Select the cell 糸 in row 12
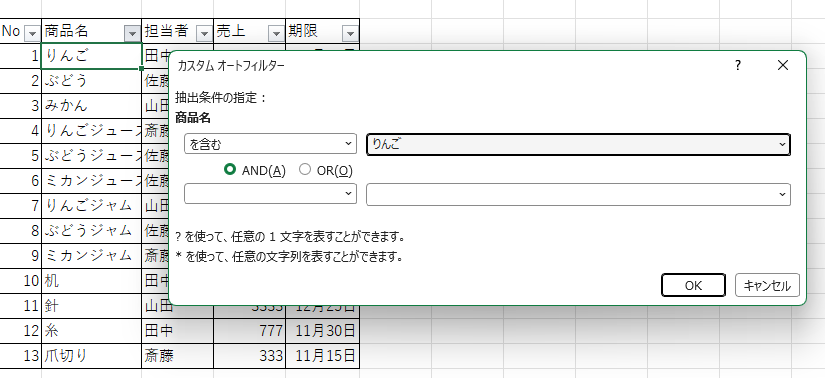 tap(91, 331)
